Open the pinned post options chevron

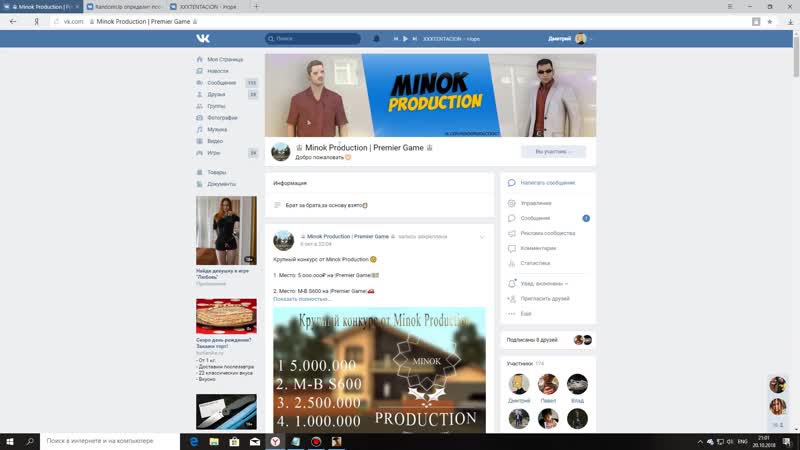coord(482,237)
